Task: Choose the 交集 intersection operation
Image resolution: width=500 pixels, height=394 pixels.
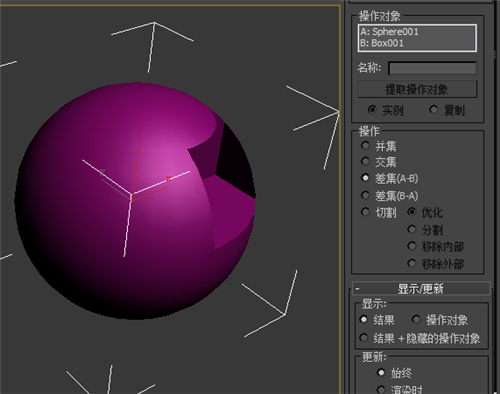Action: point(365,161)
